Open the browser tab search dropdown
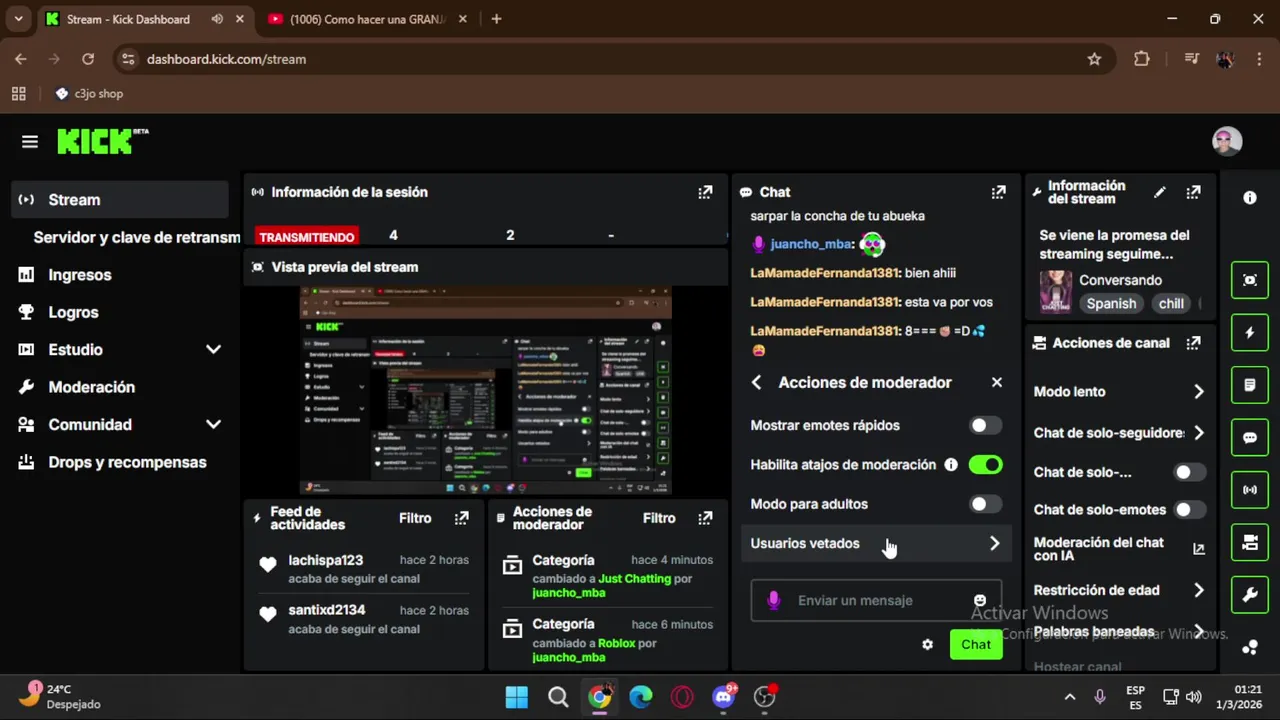The image size is (1280, 720). pos(18,19)
